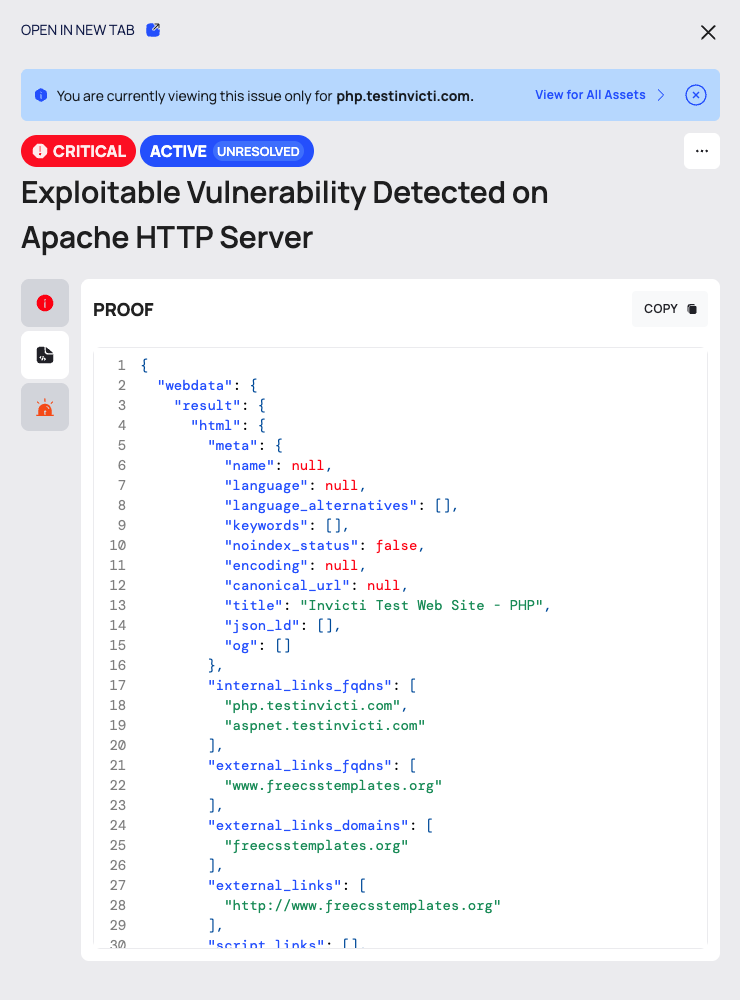Dismiss the asset filter banner
Image resolution: width=740 pixels, height=1000 pixels.
(x=695, y=95)
